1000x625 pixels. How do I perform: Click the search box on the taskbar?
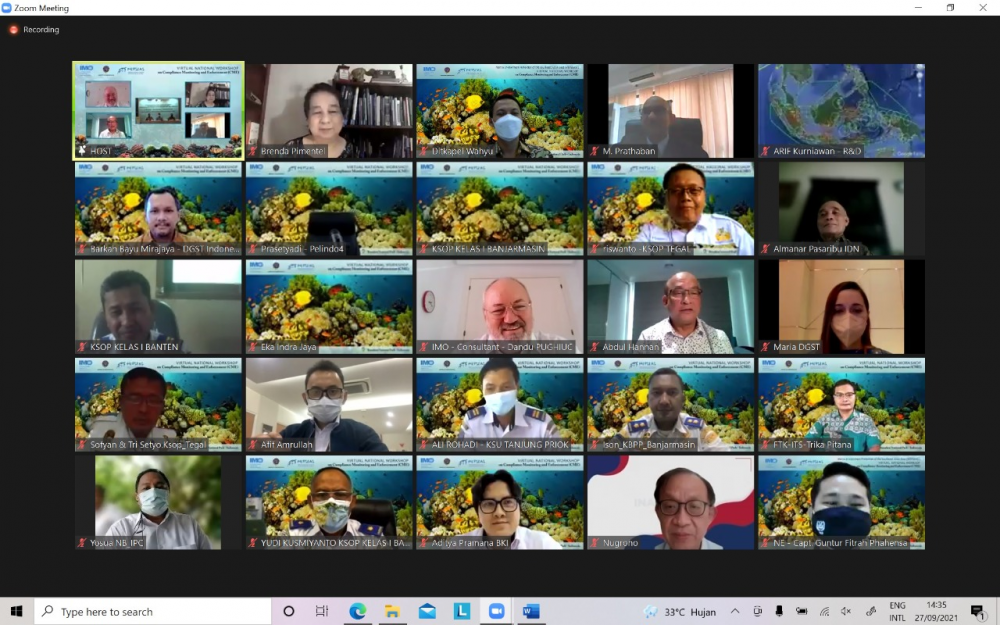[153, 611]
